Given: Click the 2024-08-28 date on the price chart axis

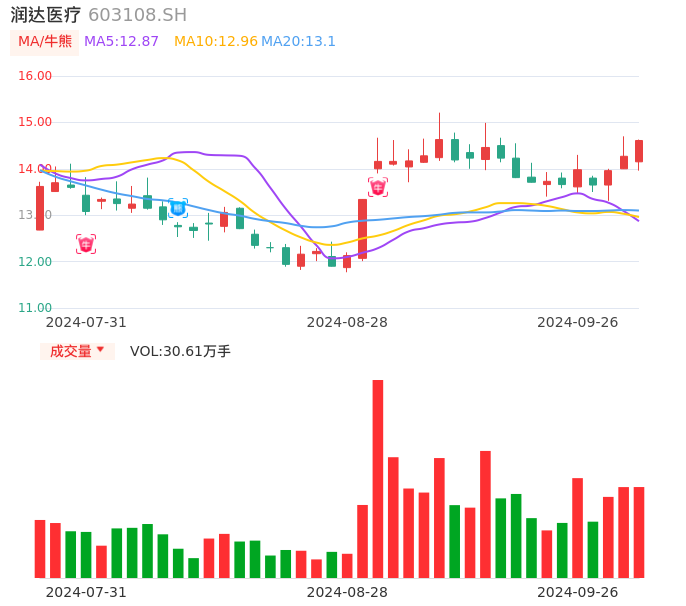Looking at the screenshot, I should pyautogui.click(x=347, y=322).
